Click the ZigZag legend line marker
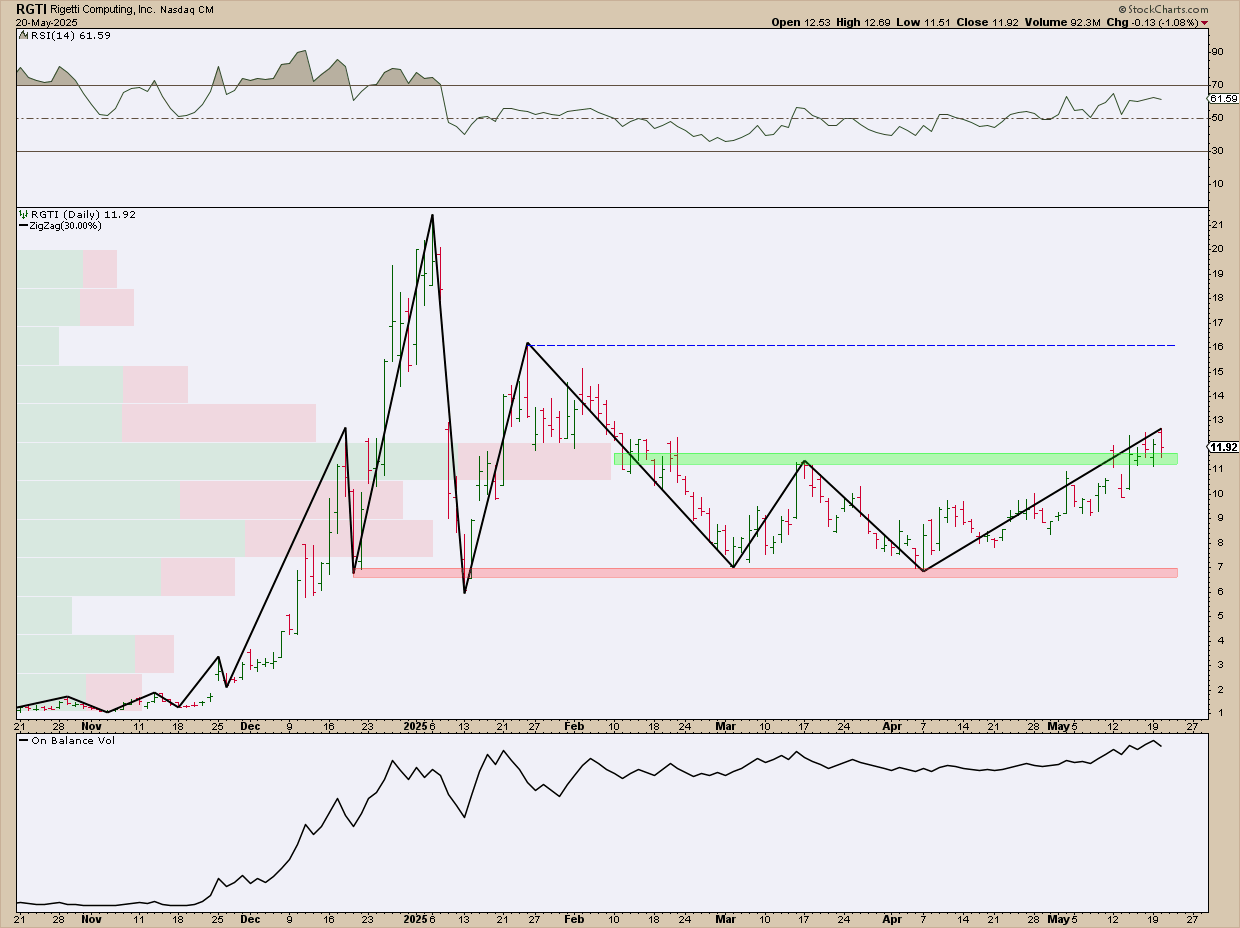1240x928 pixels. (x=22, y=227)
